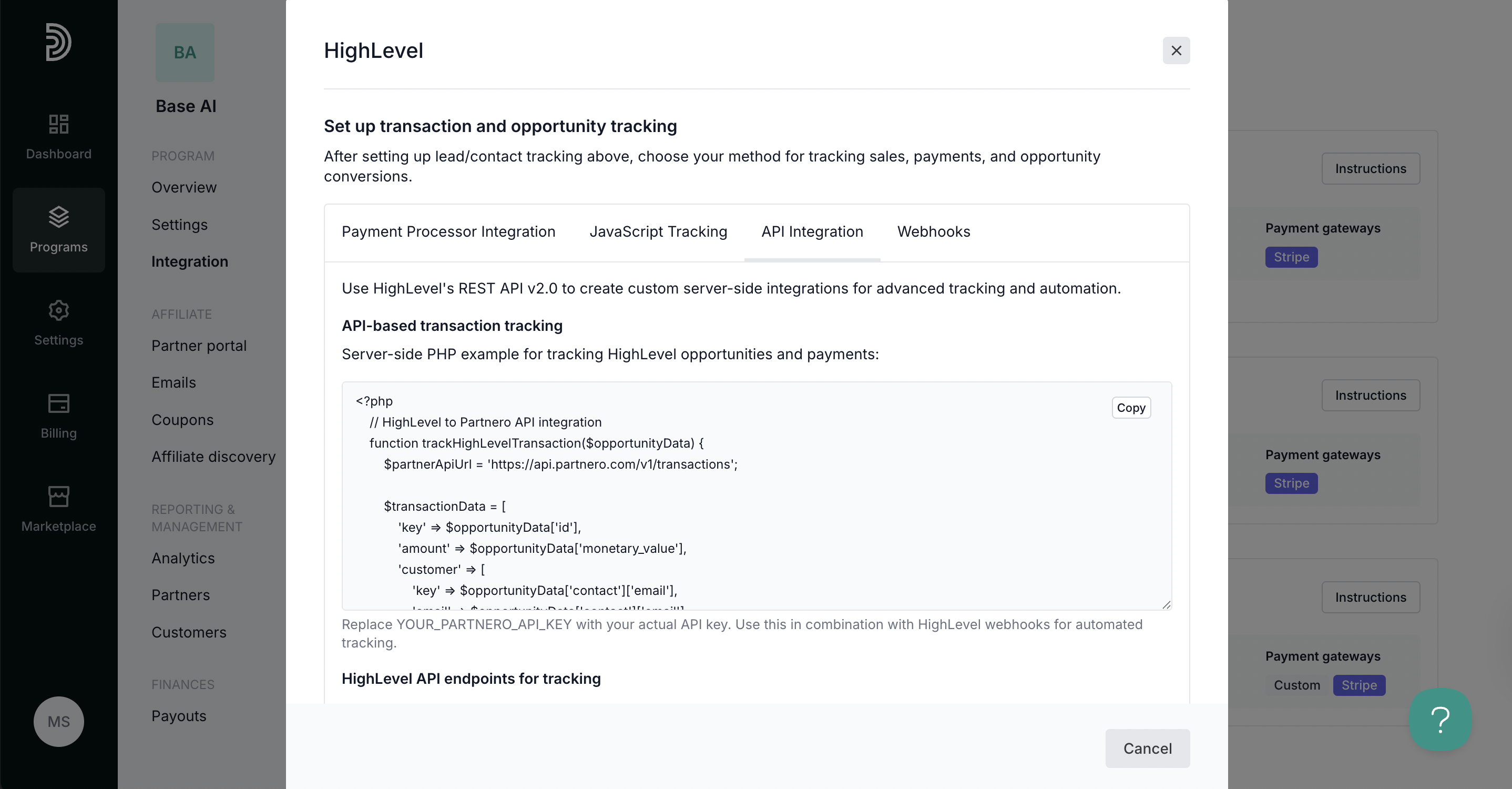1512x789 pixels.
Task: Click the BA program thumbnail
Action: coord(185,53)
